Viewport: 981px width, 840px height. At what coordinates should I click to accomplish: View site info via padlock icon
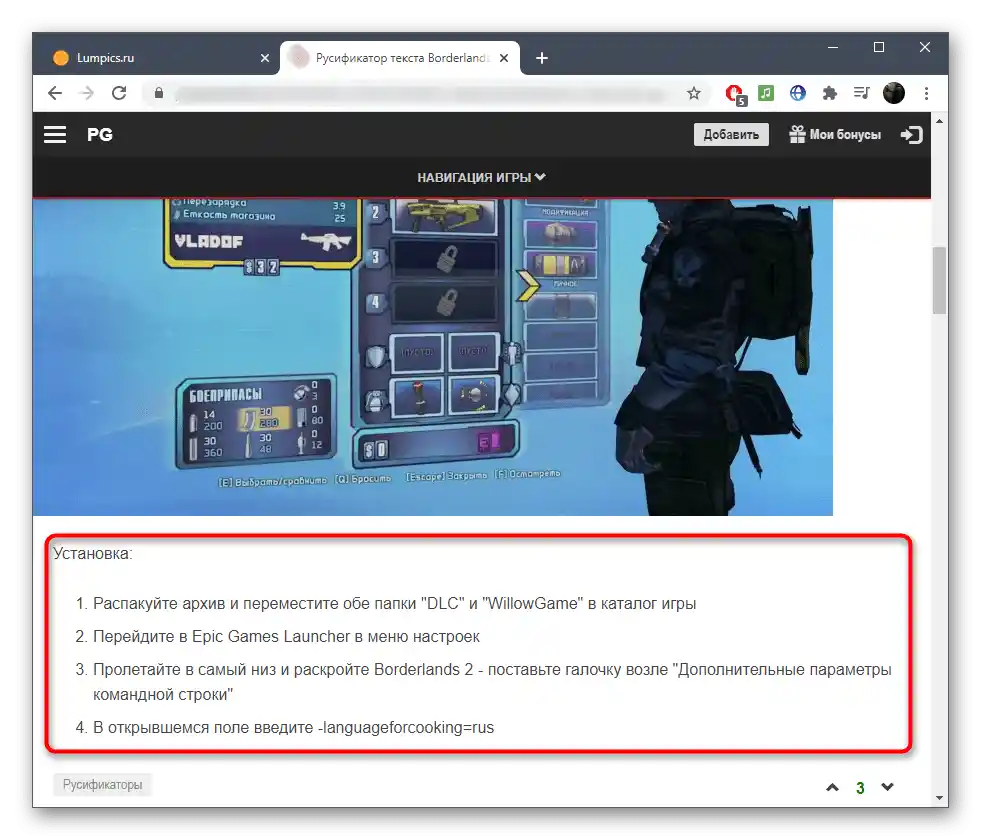coord(159,93)
